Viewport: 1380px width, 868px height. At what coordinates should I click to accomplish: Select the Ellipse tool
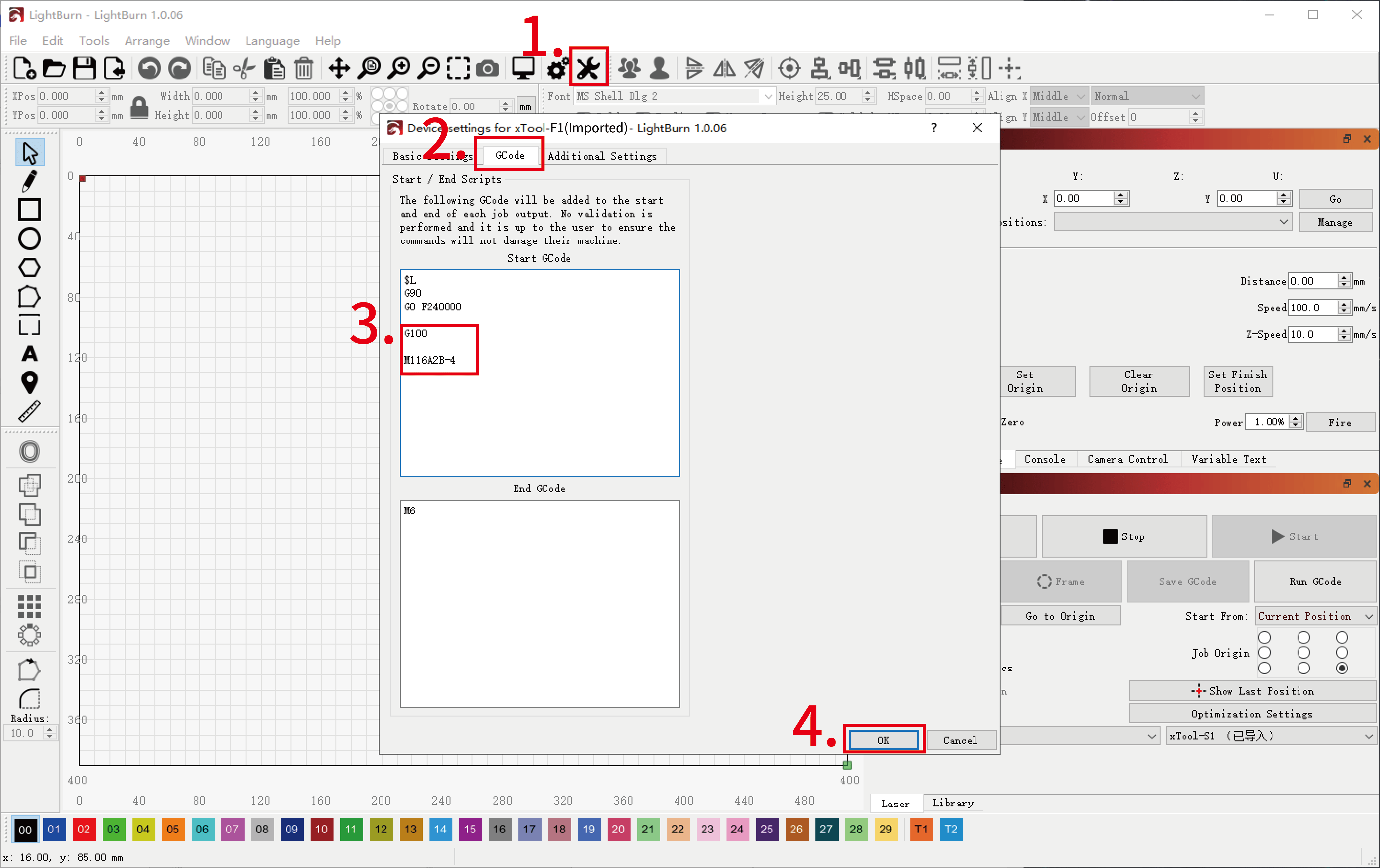[x=29, y=238]
